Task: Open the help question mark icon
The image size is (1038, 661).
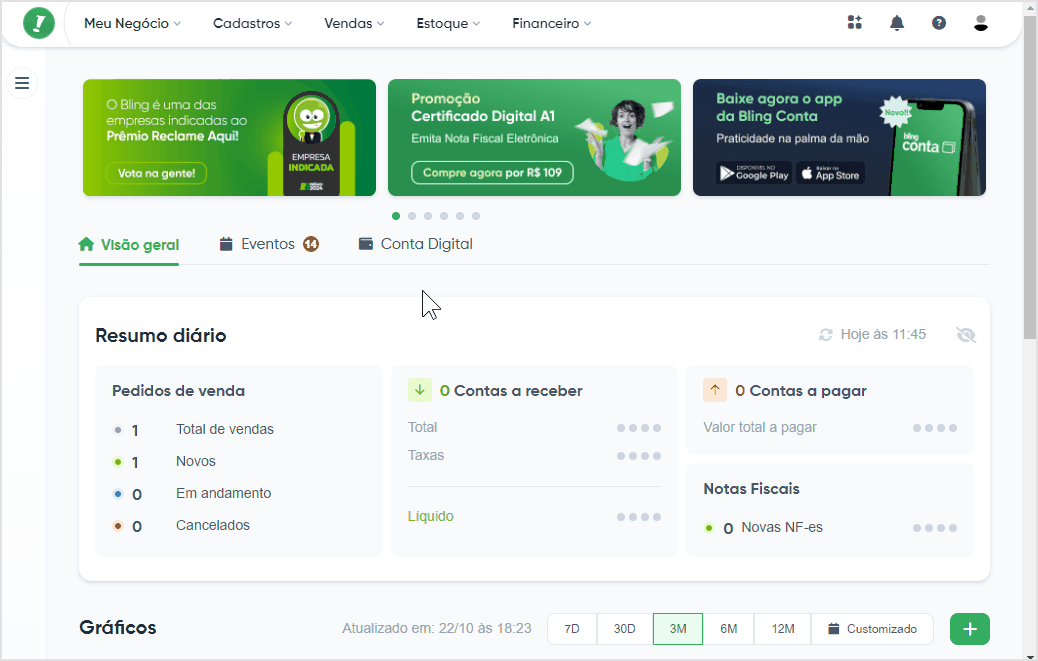Action: (x=939, y=23)
